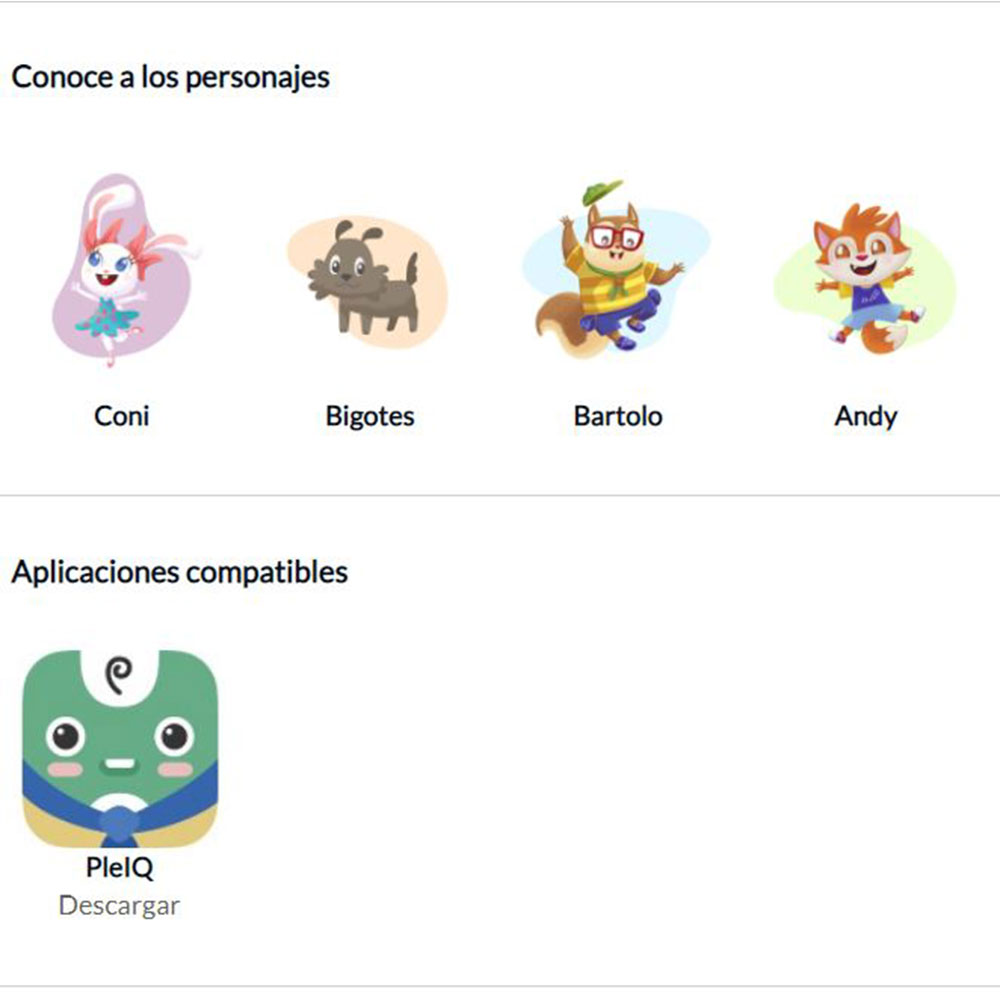The image size is (1000, 1000).
Task: Click Bartolo's flying green cap
Action: (601, 191)
